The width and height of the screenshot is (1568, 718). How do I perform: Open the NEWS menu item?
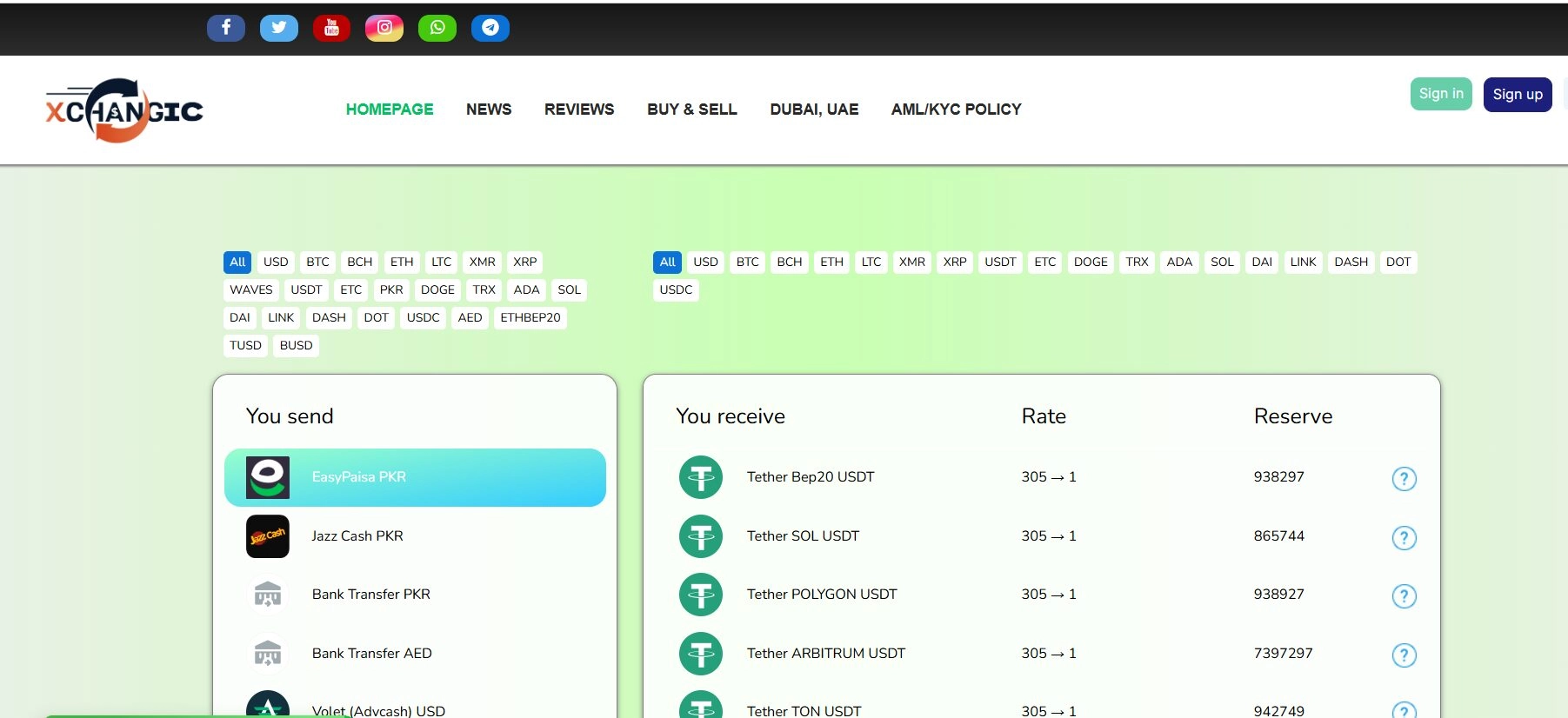489,110
